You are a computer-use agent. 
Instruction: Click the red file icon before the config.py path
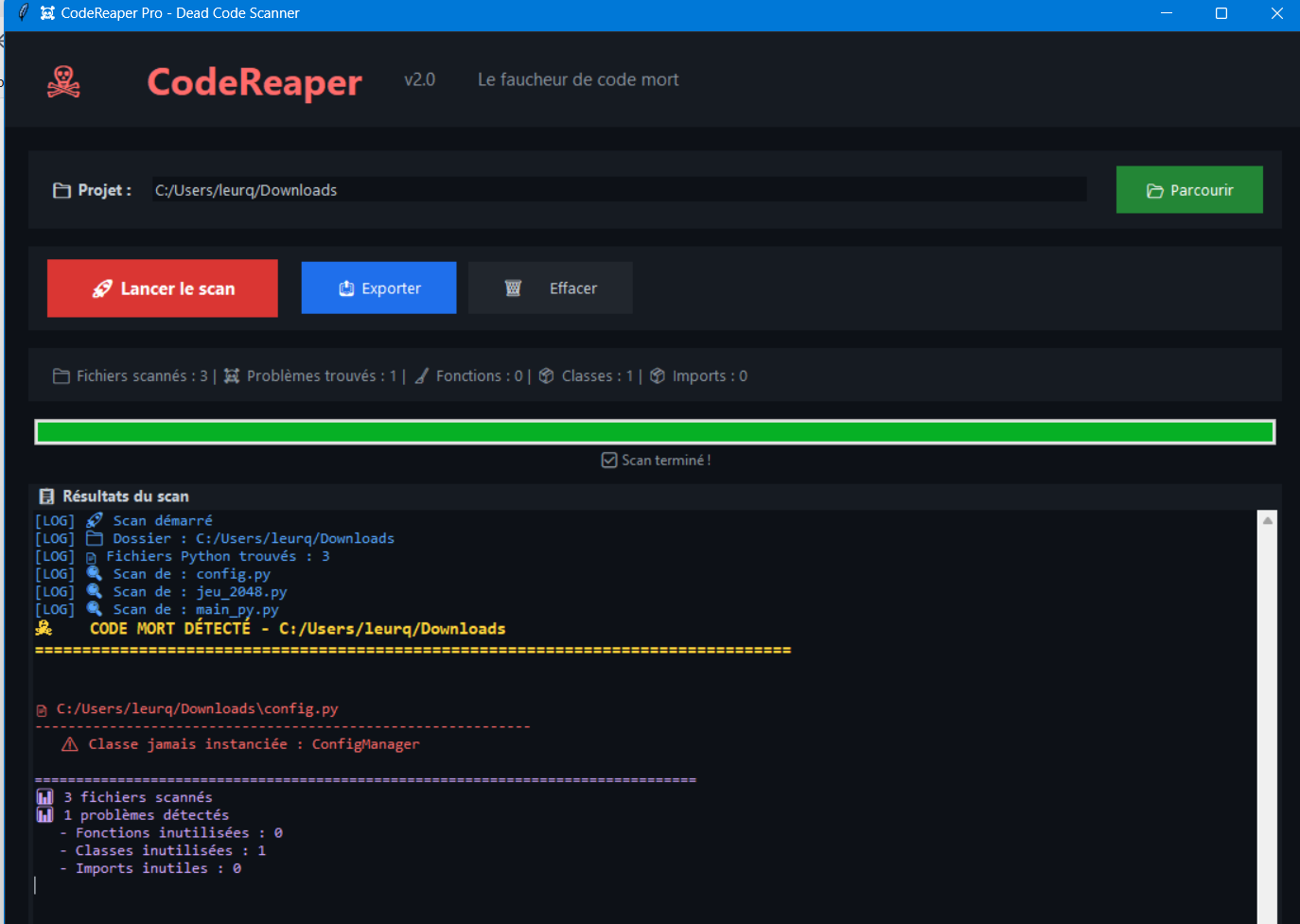[42, 710]
